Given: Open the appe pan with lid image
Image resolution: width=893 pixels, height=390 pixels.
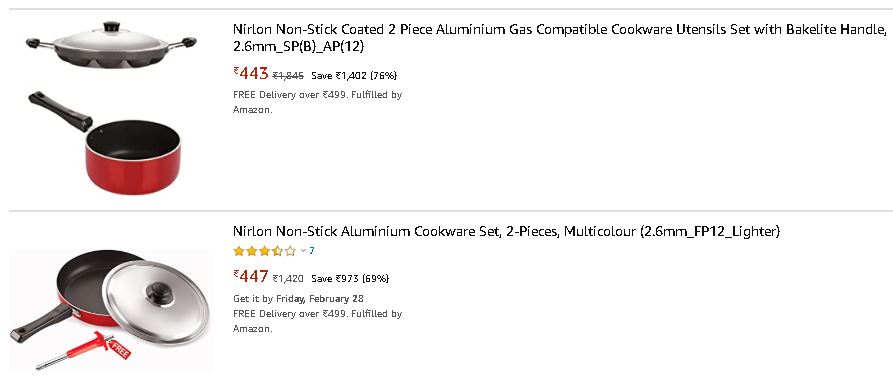Looking at the screenshot, I should pyautogui.click(x=111, y=45).
